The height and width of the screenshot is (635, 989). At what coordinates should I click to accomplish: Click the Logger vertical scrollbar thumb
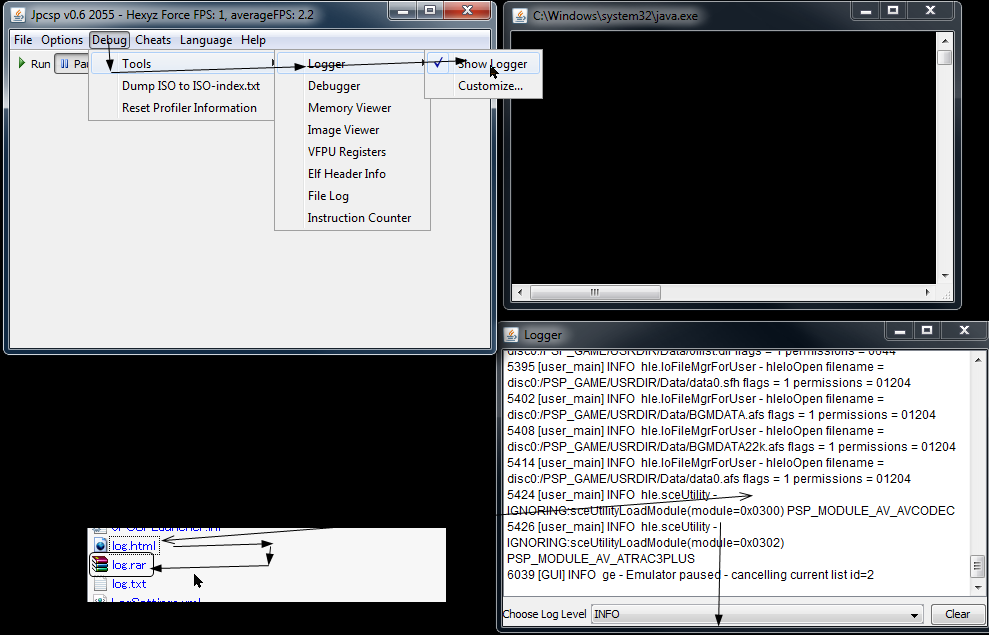(977, 566)
